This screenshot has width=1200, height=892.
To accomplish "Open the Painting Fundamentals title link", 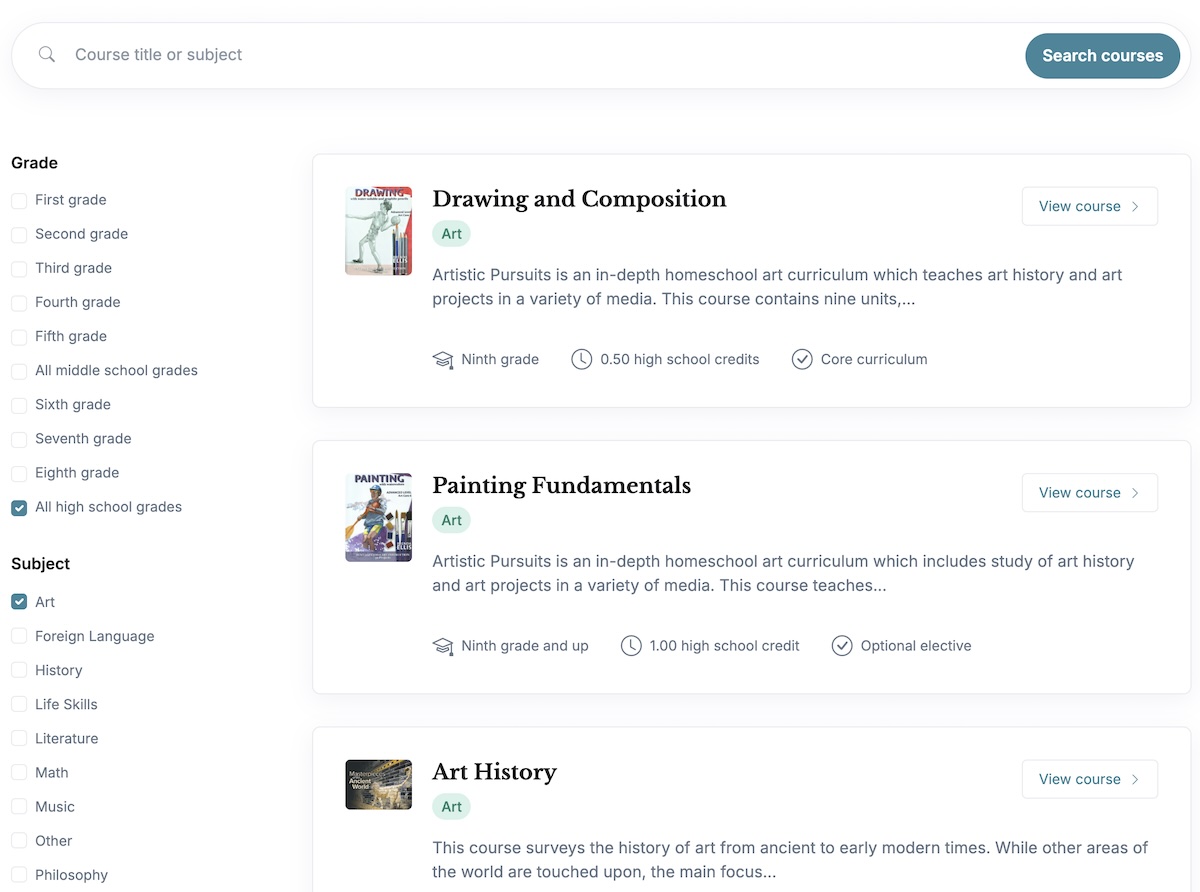I will coord(562,486).
